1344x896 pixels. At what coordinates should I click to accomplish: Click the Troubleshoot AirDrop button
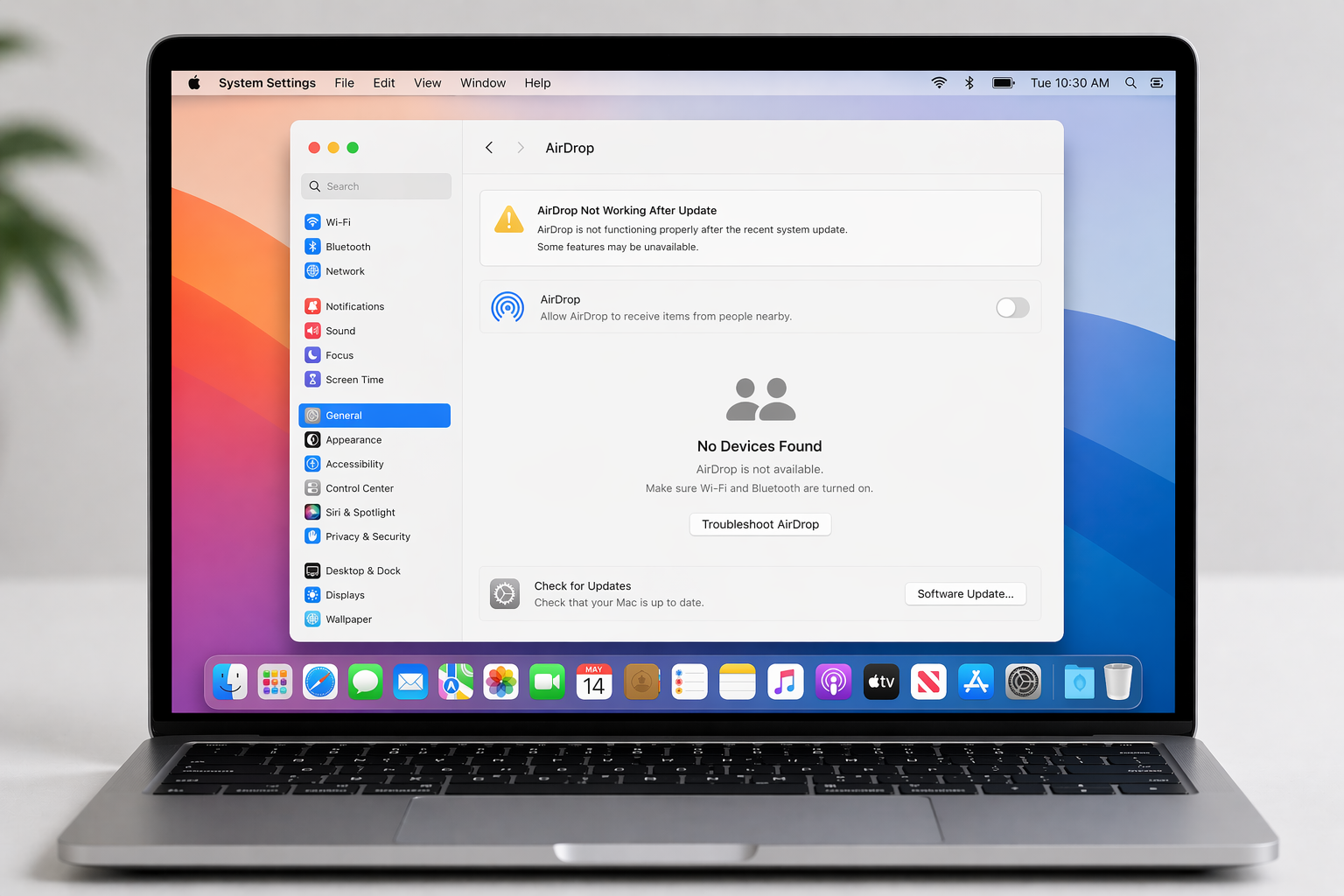pyautogui.click(x=760, y=524)
